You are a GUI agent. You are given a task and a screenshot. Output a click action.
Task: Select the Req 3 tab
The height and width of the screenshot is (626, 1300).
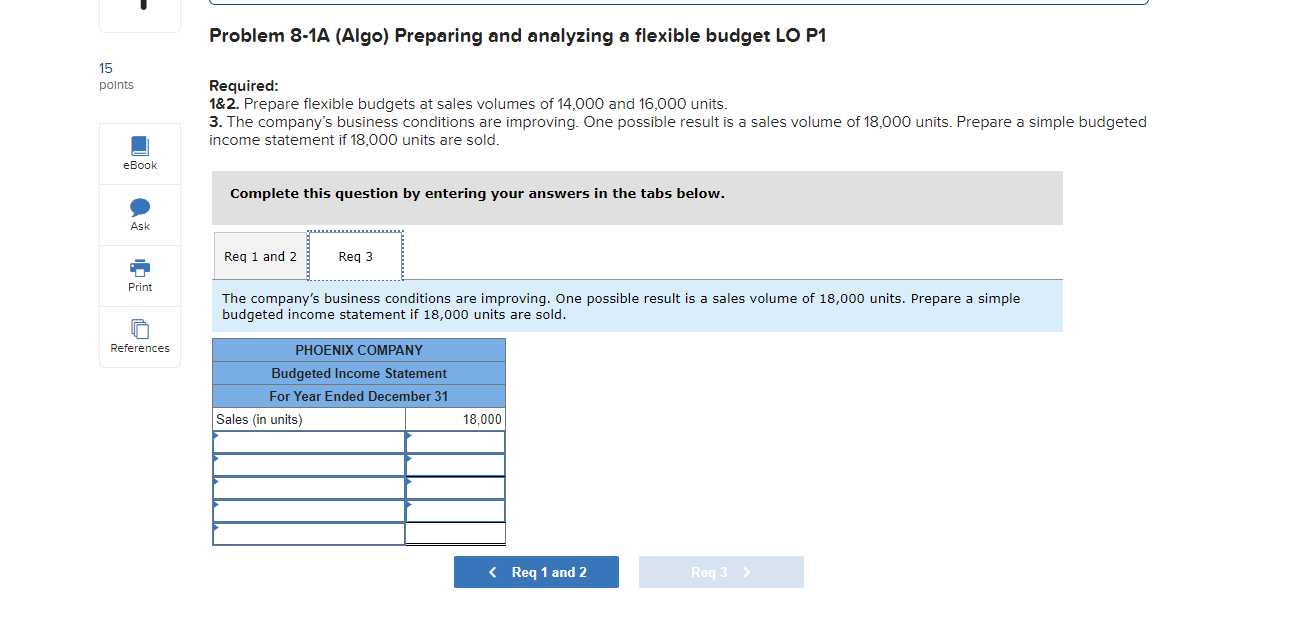pyautogui.click(x=355, y=256)
